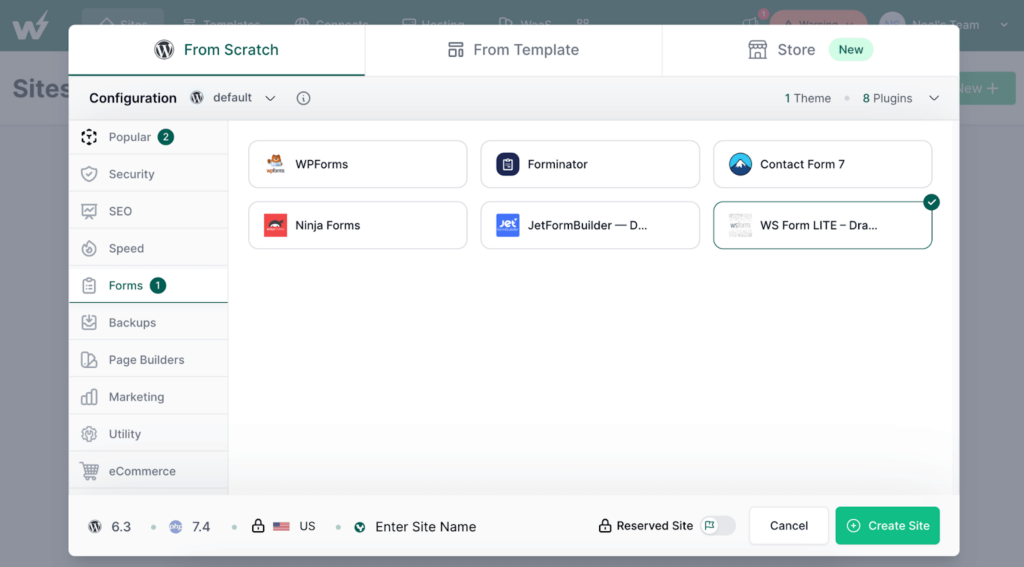Click the lock icon beside US flag
This screenshot has height=567, width=1024.
point(258,525)
